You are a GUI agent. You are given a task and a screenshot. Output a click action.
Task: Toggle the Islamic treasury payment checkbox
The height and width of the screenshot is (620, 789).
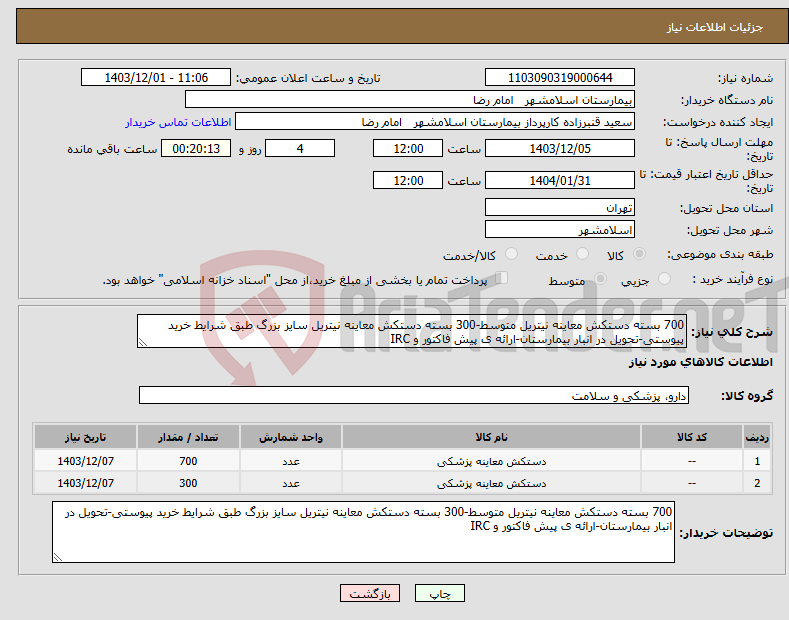[x=501, y=278]
